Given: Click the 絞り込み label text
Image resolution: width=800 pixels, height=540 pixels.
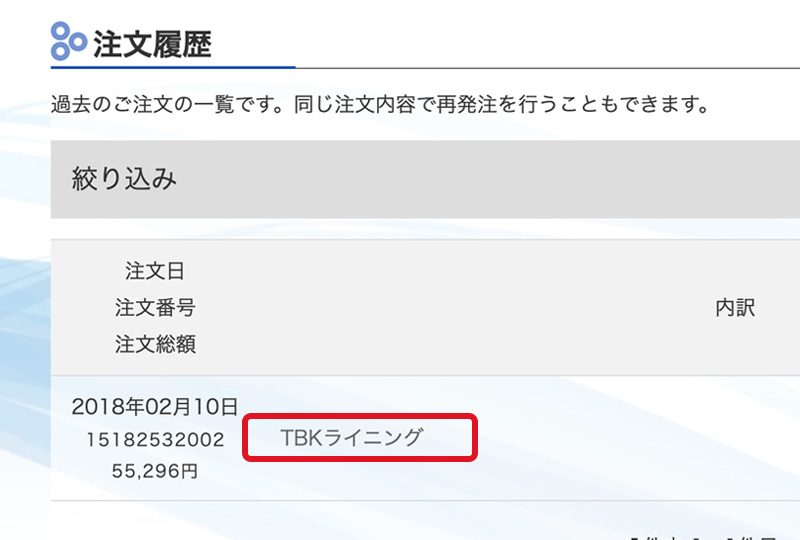Looking at the screenshot, I should (124, 179).
